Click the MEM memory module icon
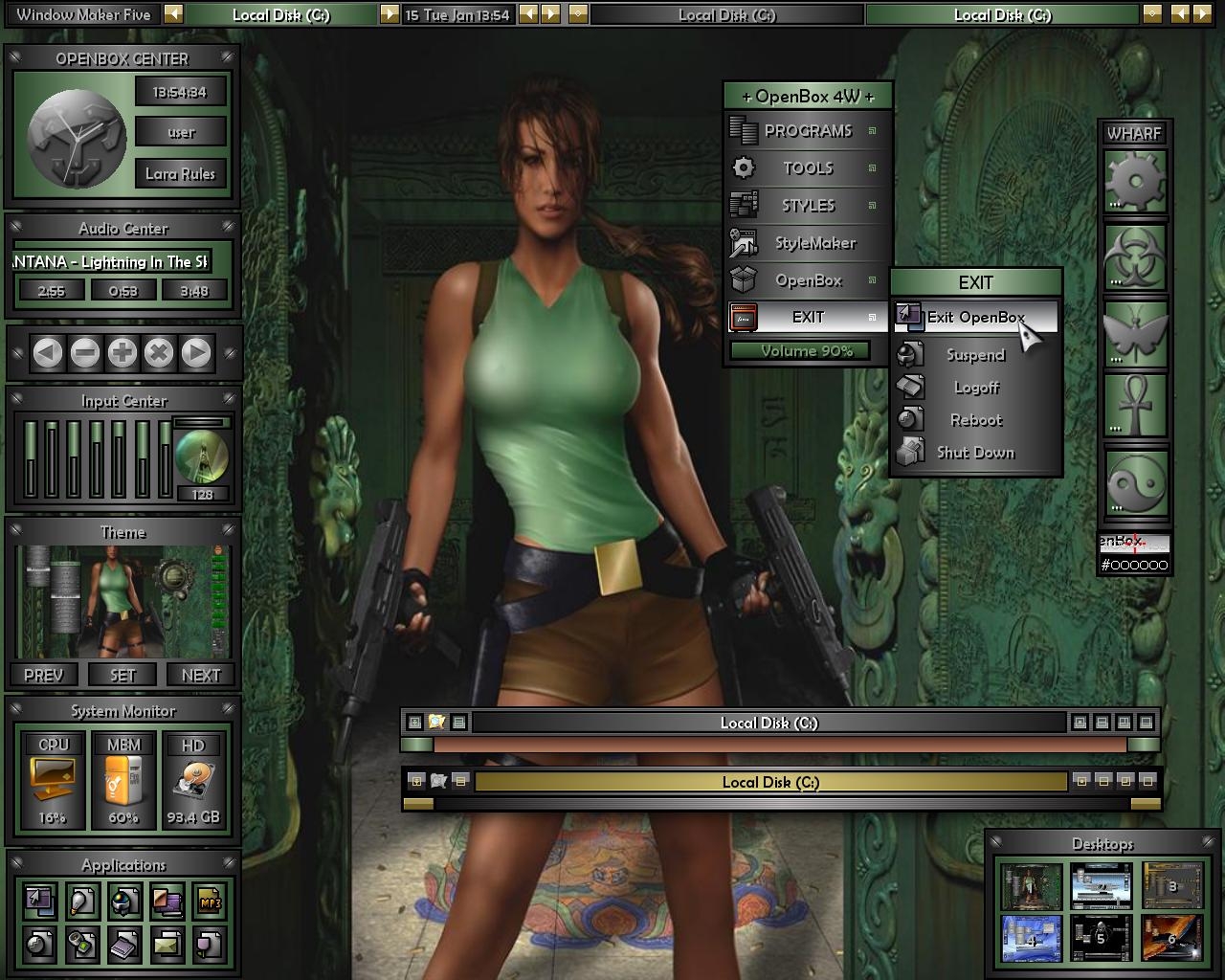Image resolution: width=1225 pixels, height=980 pixels. click(x=123, y=780)
